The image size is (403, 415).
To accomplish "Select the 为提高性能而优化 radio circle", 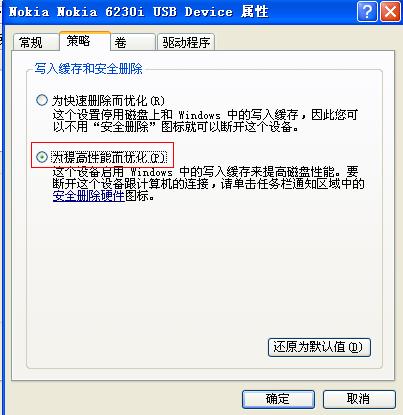I will pyautogui.click(x=42, y=157).
